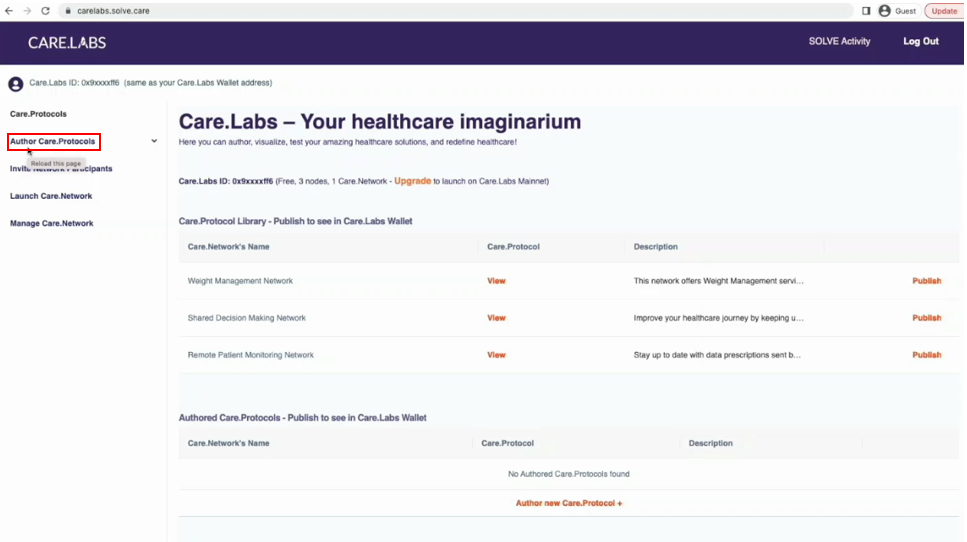The height and width of the screenshot is (542, 967).
Task: View the Weight Management Network protocol
Action: pyautogui.click(x=496, y=281)
